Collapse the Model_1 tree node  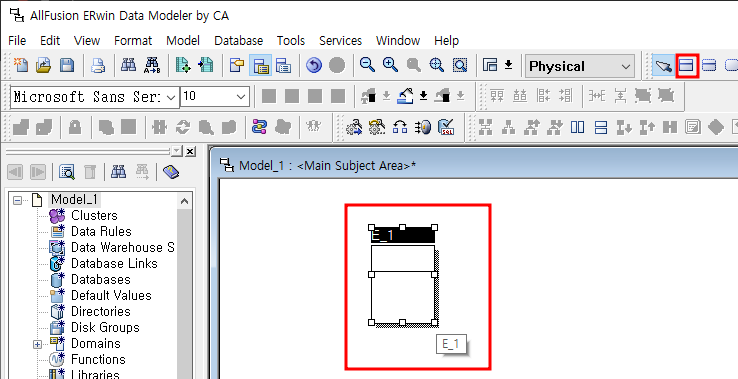pos(18,201)
